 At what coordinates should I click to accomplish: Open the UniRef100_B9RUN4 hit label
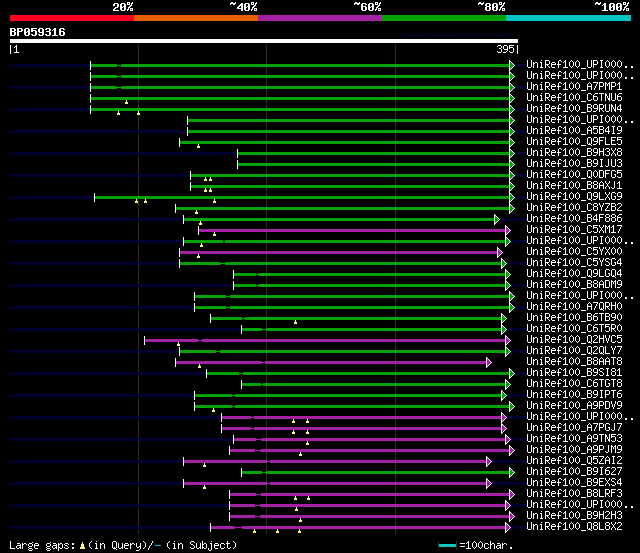pyautogui.click(x=574, y=109)
